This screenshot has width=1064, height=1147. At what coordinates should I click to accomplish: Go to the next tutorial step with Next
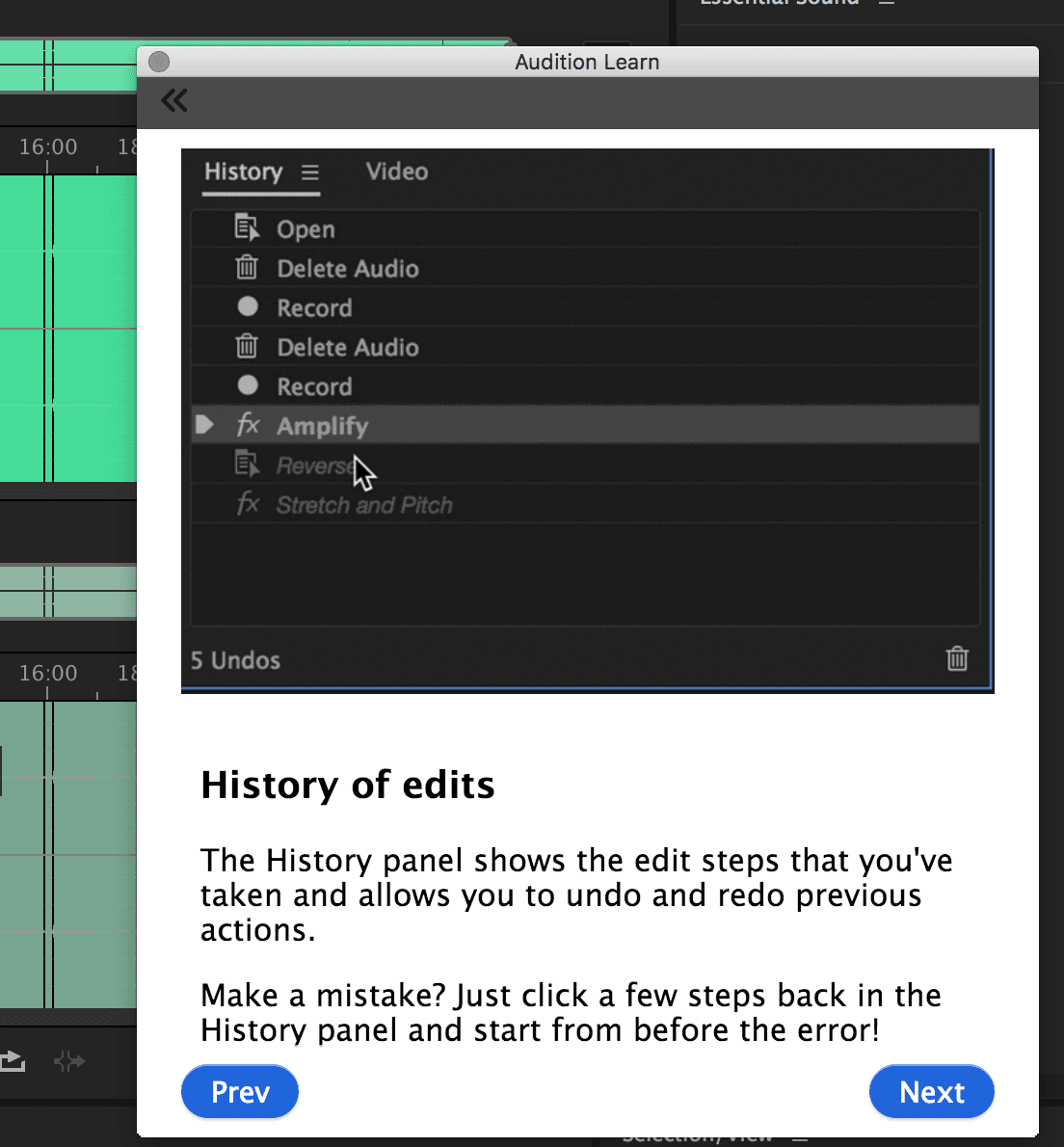click(931, 1091)
